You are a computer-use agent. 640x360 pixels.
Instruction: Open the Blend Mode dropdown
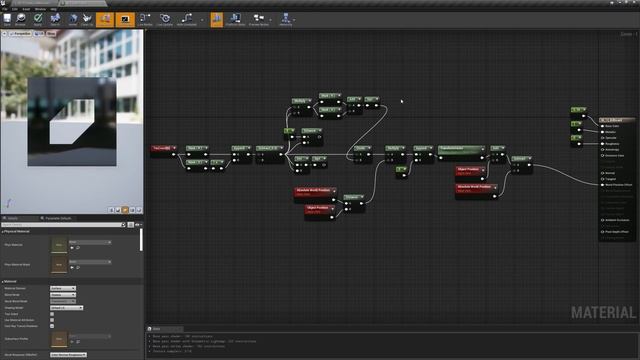63,295
